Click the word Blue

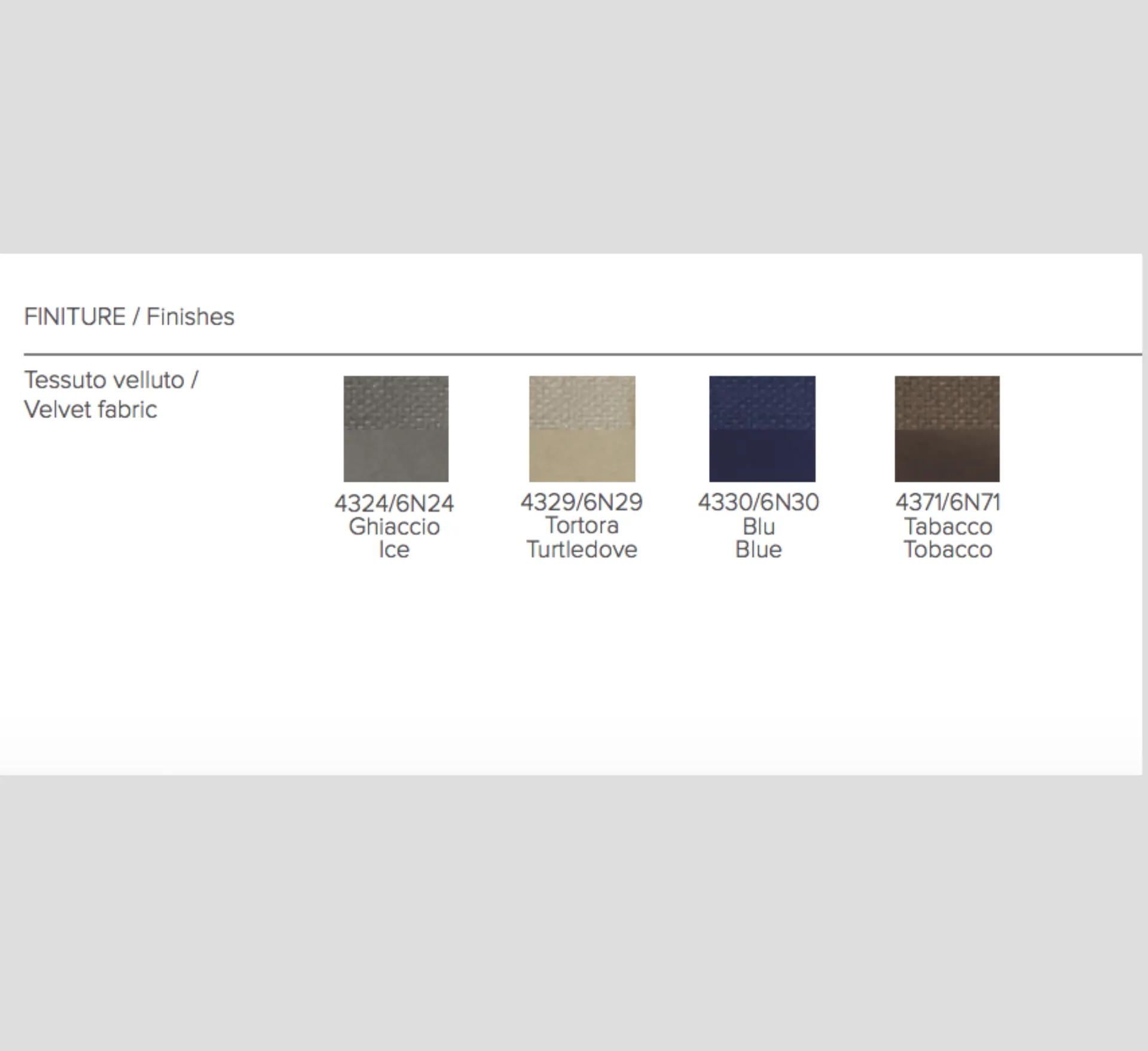[759, 549]
